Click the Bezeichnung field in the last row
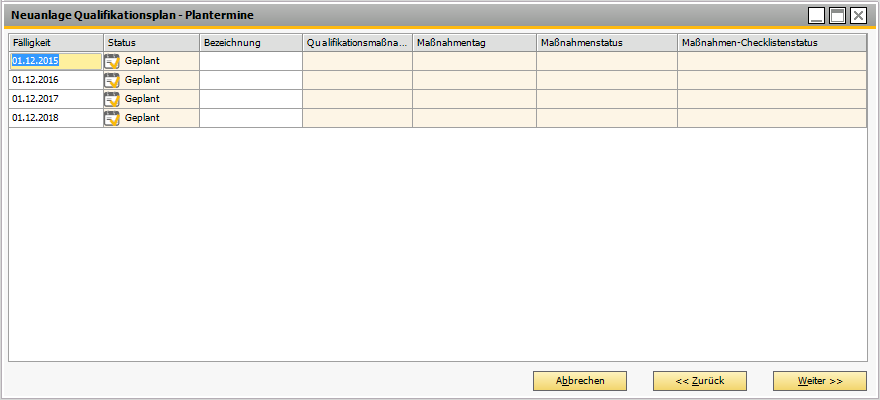Viewport: 880px width, 400px height. click(250, 118)
